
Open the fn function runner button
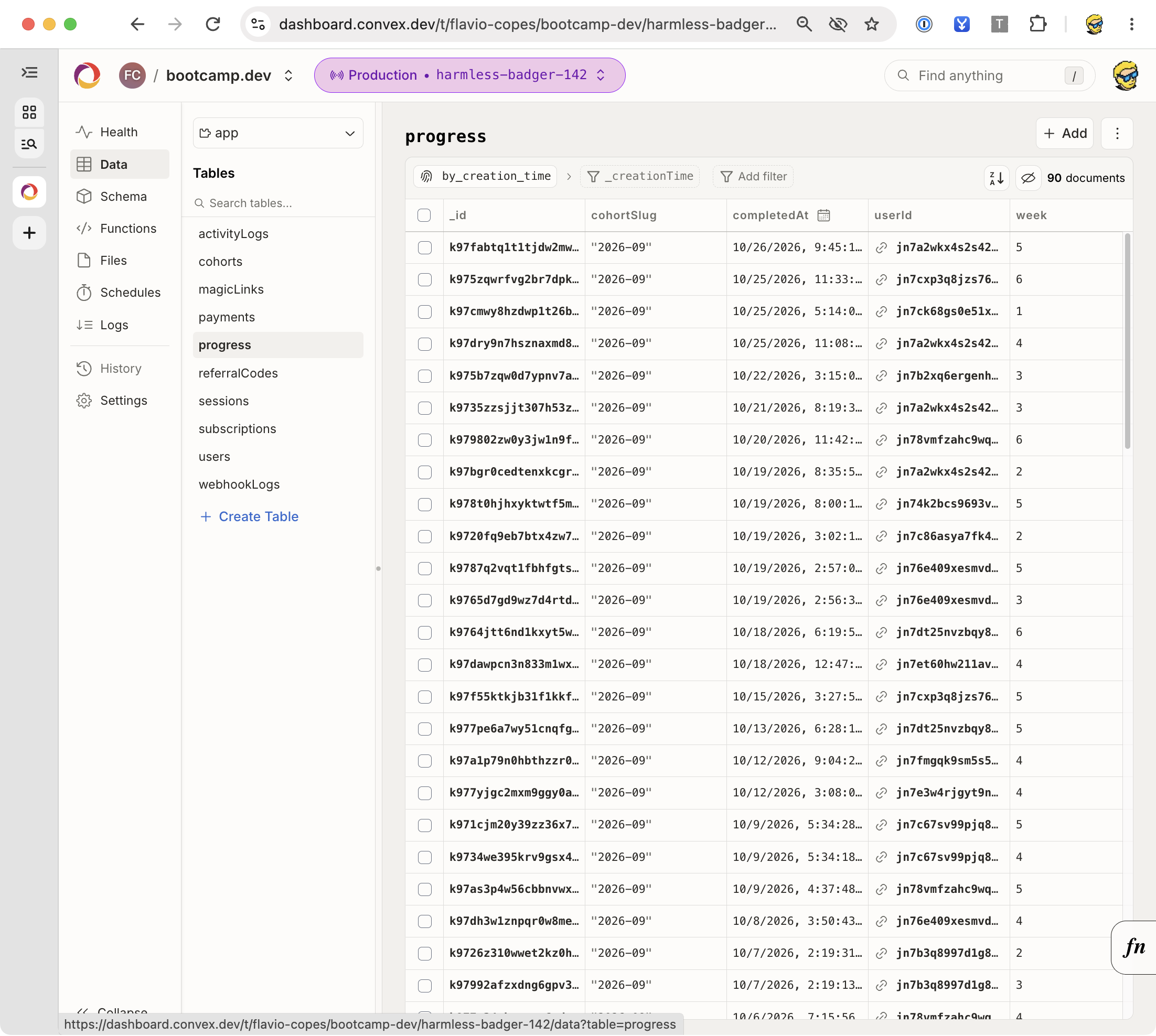pos(1134,947)
